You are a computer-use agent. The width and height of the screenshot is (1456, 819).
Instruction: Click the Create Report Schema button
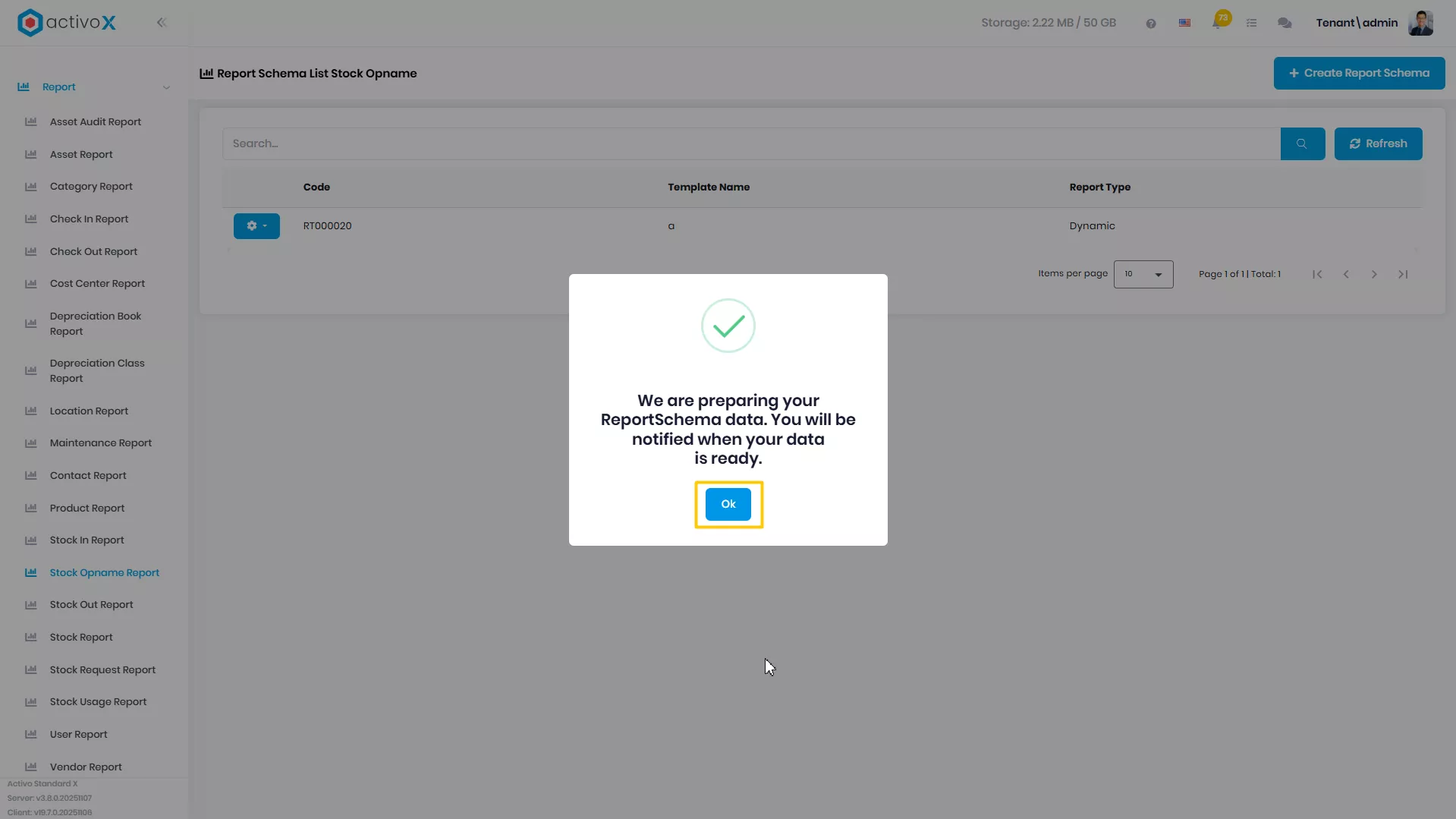(x=1359, y=73)
